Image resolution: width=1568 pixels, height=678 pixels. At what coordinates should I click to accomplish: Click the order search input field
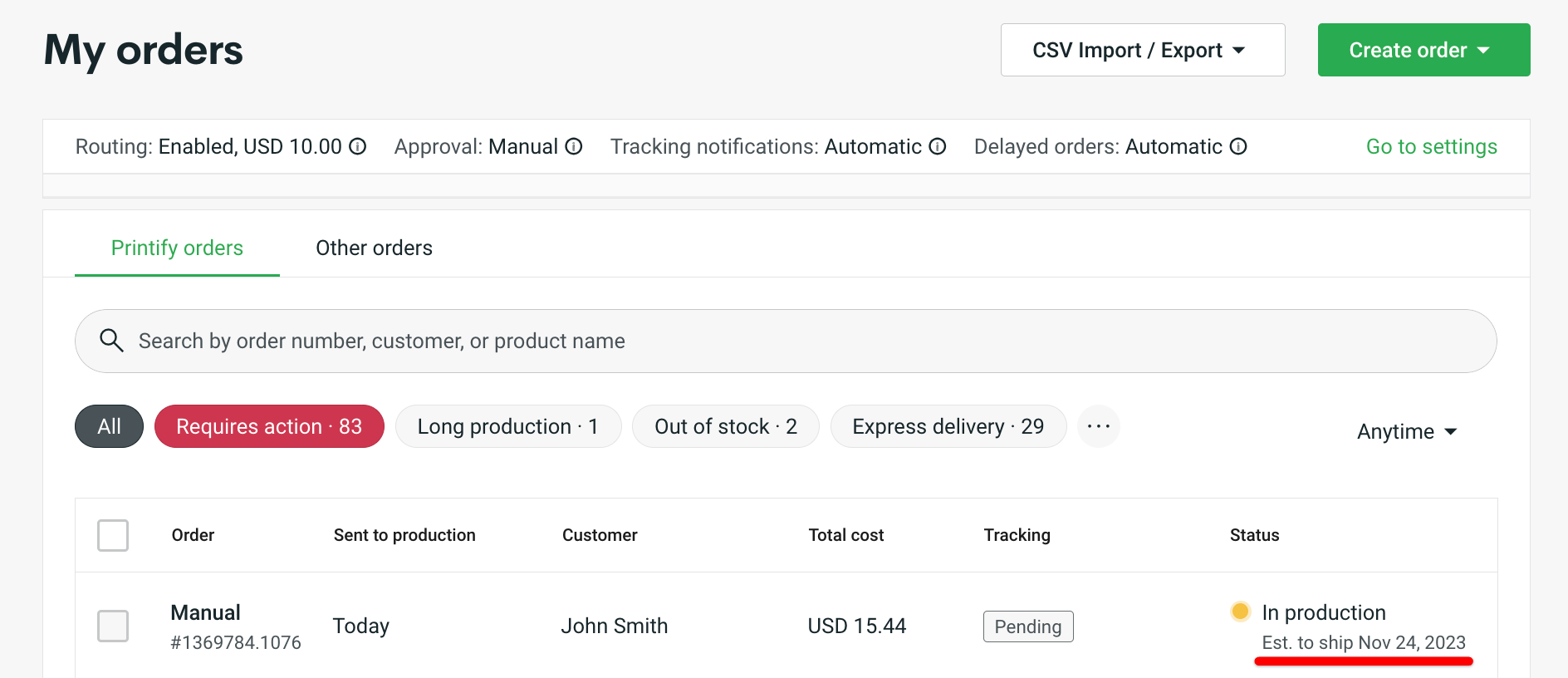(797, 341)
